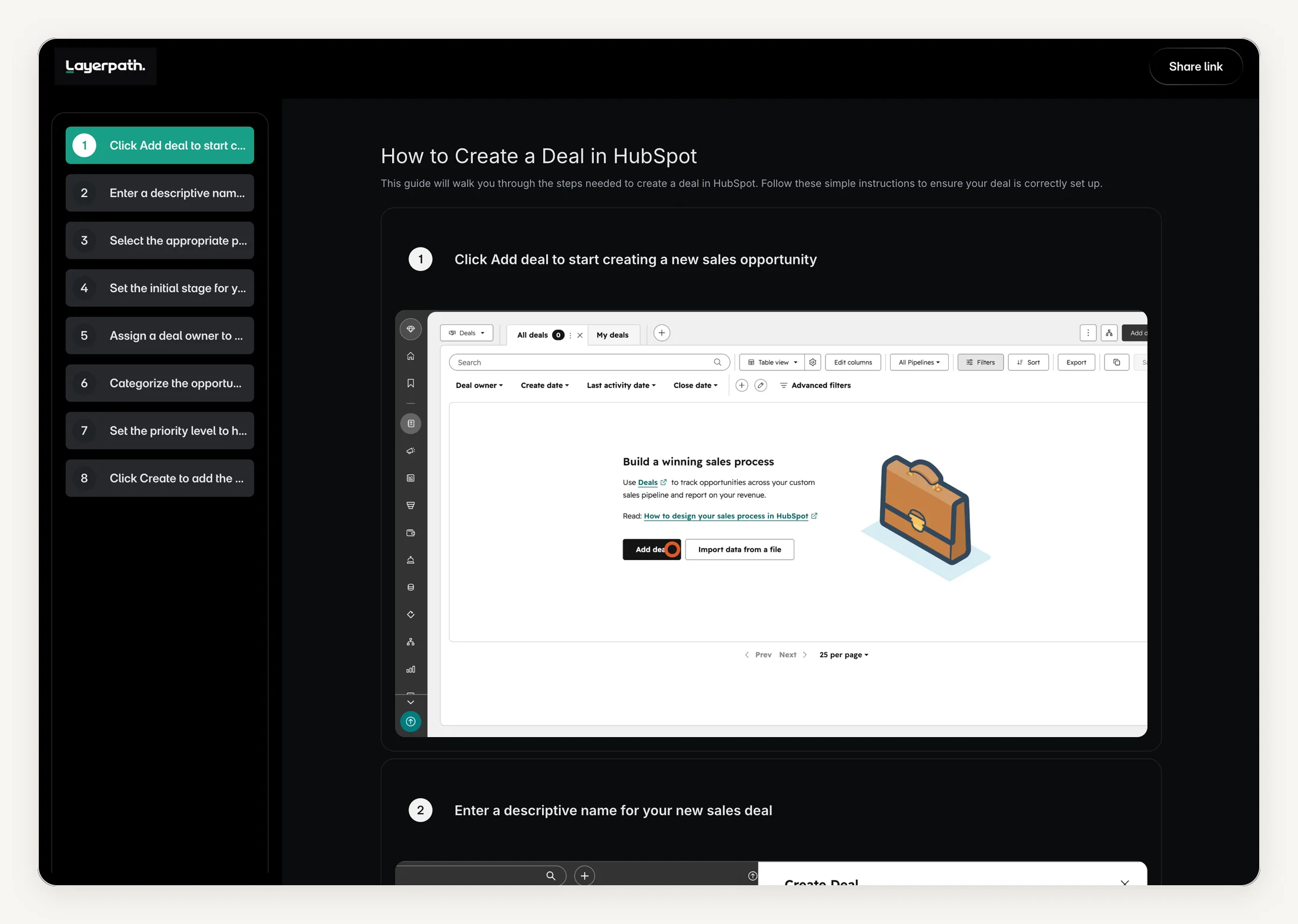
Task: Click the Share link button
Action: tap(1196, 66)
